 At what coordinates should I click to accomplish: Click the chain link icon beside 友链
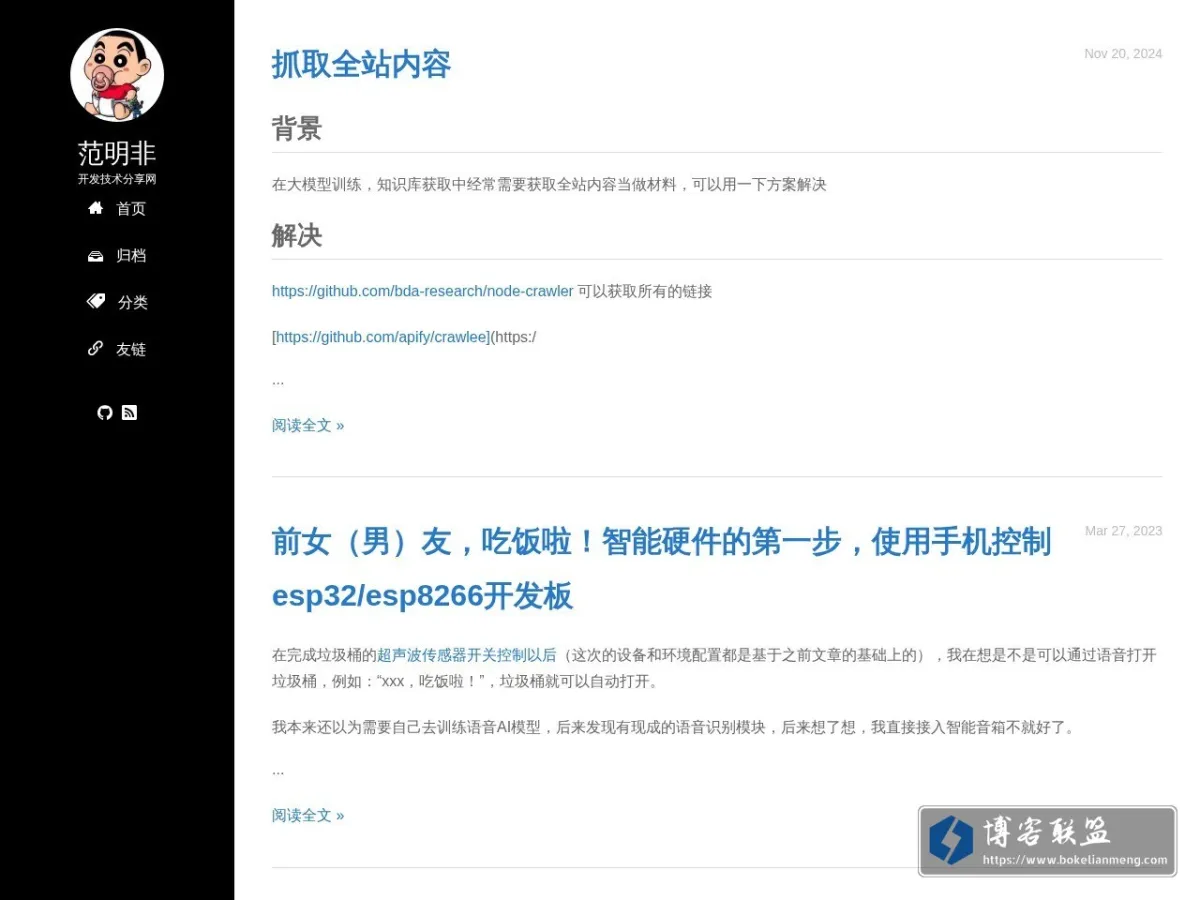[x=96, y=348]
